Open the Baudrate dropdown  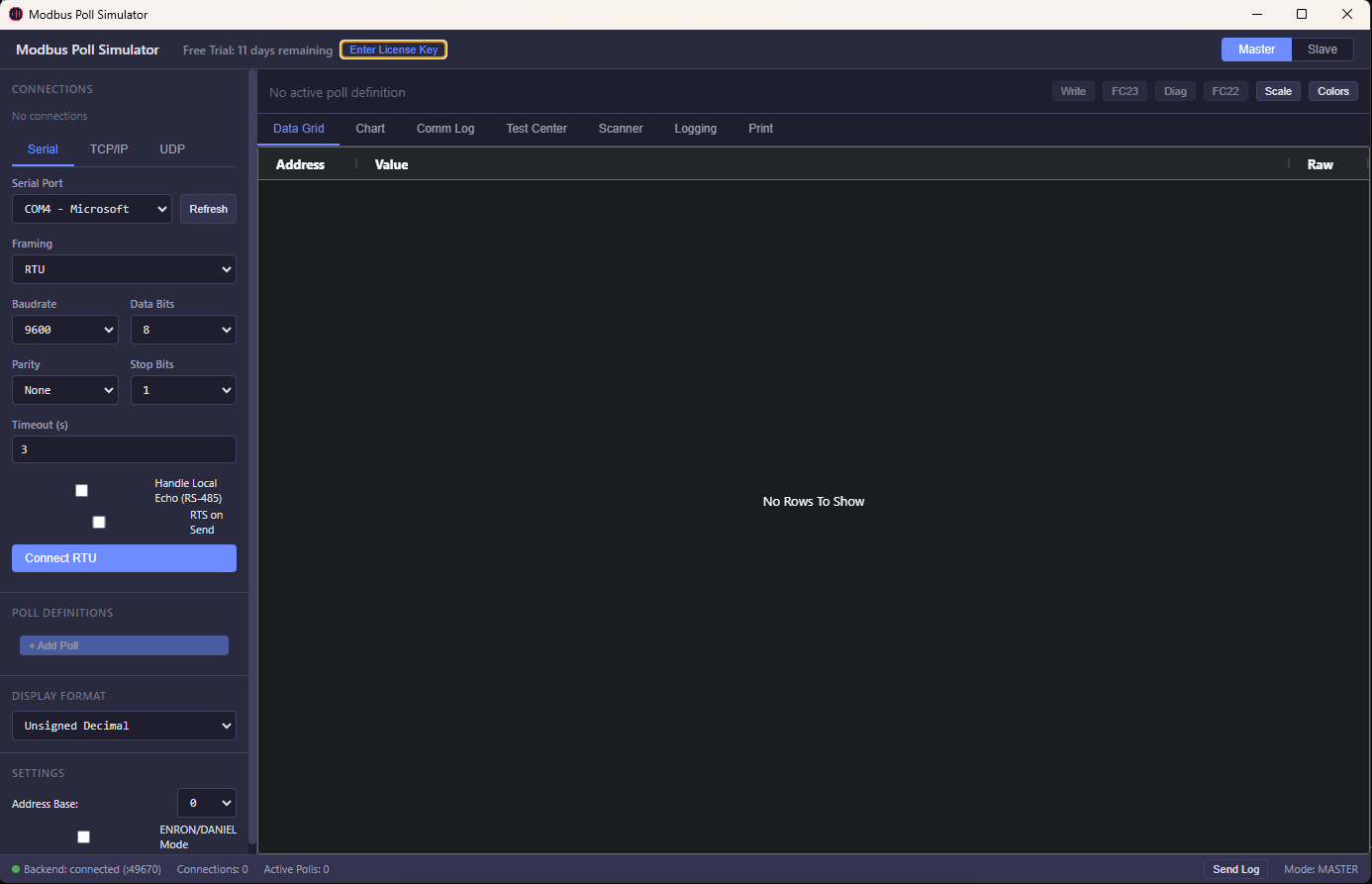pos(64,329)
